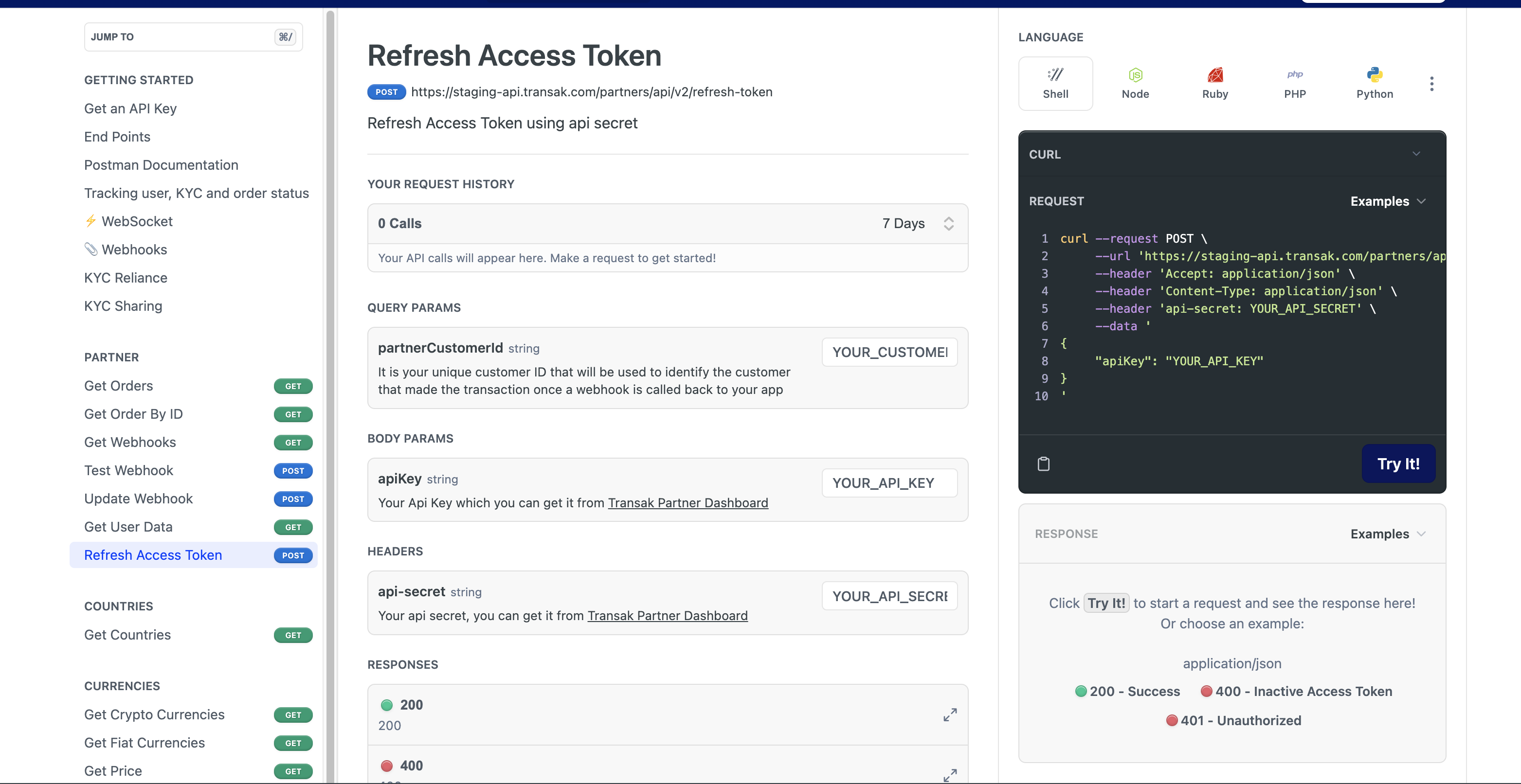Select the 200 - Success example response
The width and height of the screenshot is (1521, 784).
[1127, 691]
